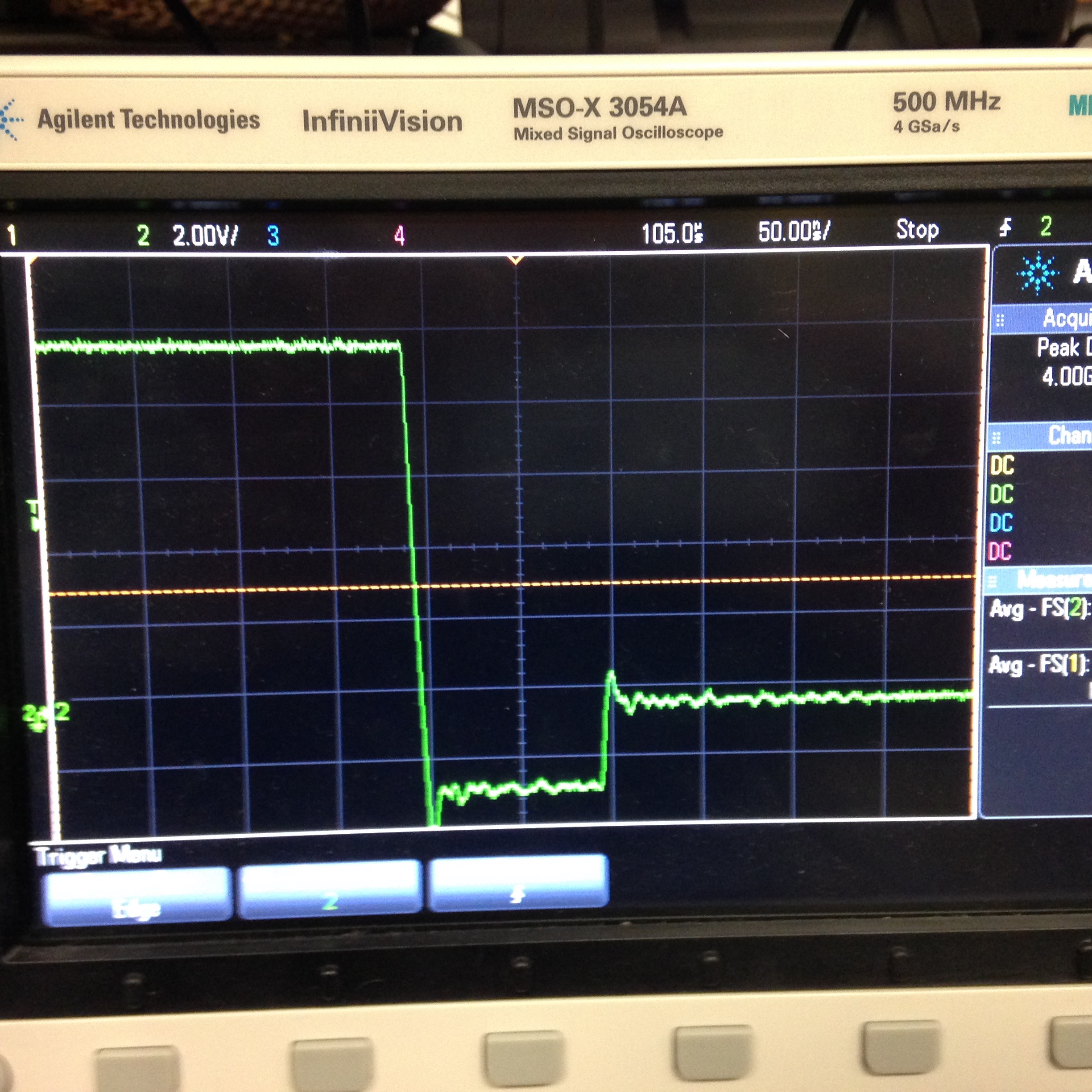Screen dimensions: 1092x1092
Task: Click the orange trigger time reference triangle
Action: tap(516, 260)
